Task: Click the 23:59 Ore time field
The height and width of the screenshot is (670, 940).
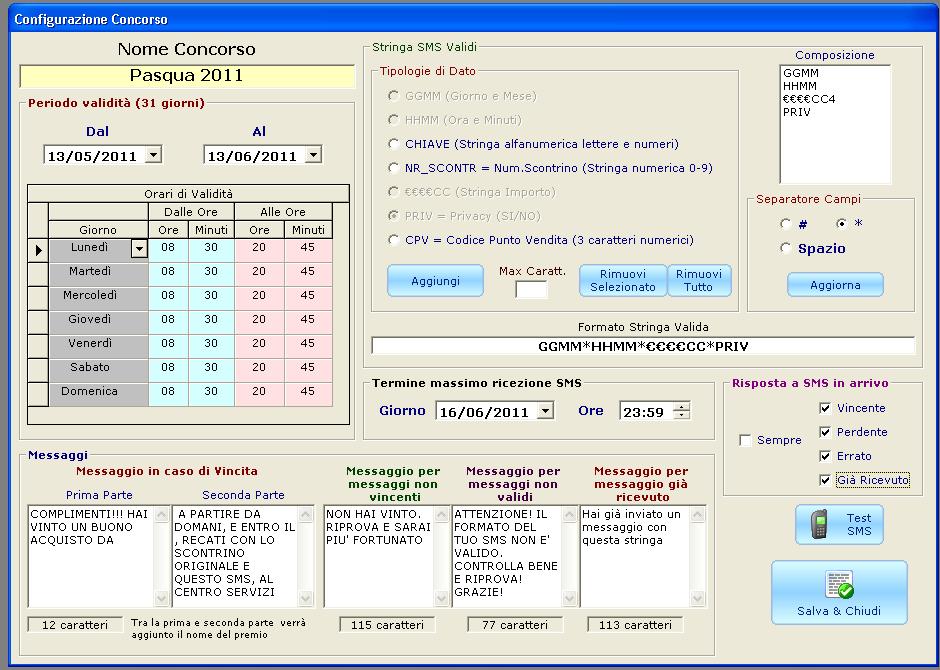Action: pyautogui.click(x=646, y=411)
